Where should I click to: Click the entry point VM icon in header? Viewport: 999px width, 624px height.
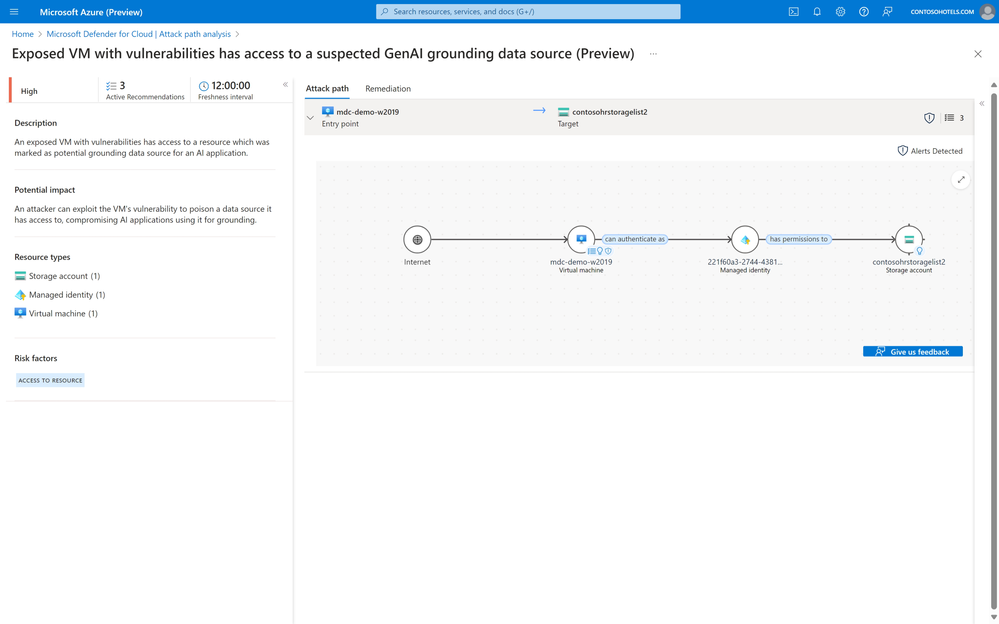(327, 112)
